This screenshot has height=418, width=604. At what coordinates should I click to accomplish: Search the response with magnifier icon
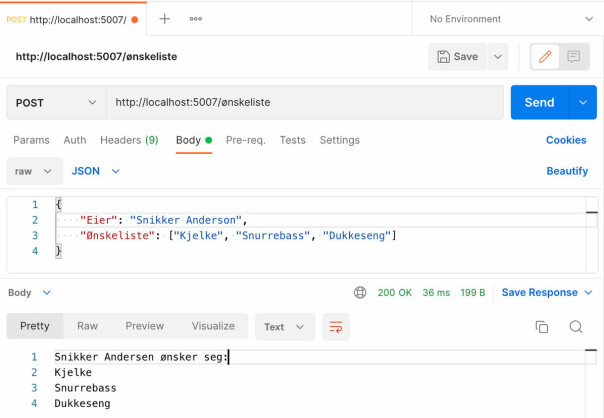coord(576,327)
